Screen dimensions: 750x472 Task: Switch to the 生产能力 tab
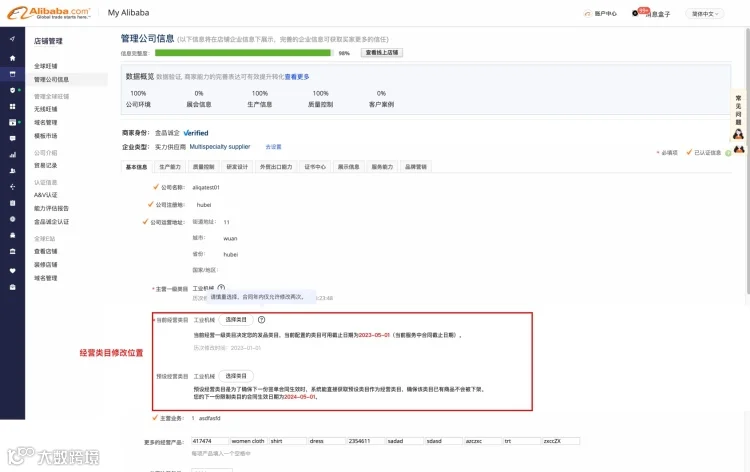pyautogui.click(x=170, y=167)
